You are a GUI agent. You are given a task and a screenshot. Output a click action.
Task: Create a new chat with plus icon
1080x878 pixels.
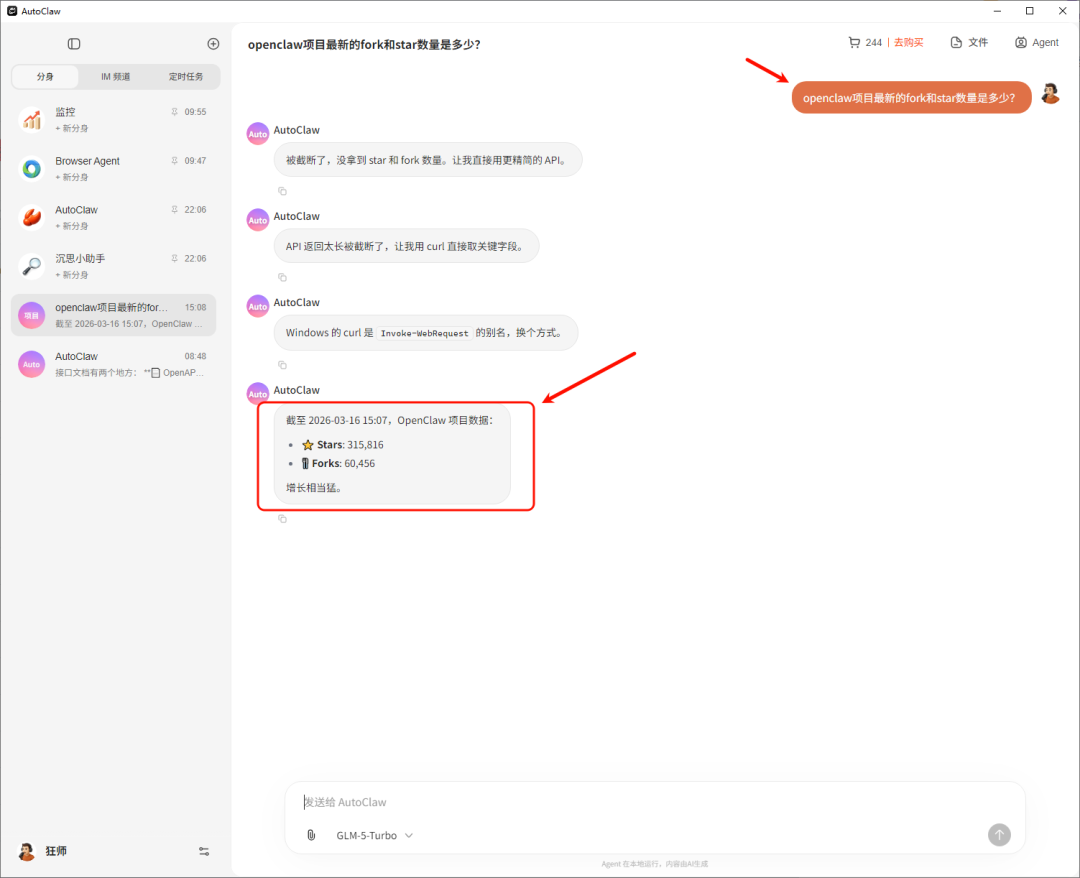(214, 44)
